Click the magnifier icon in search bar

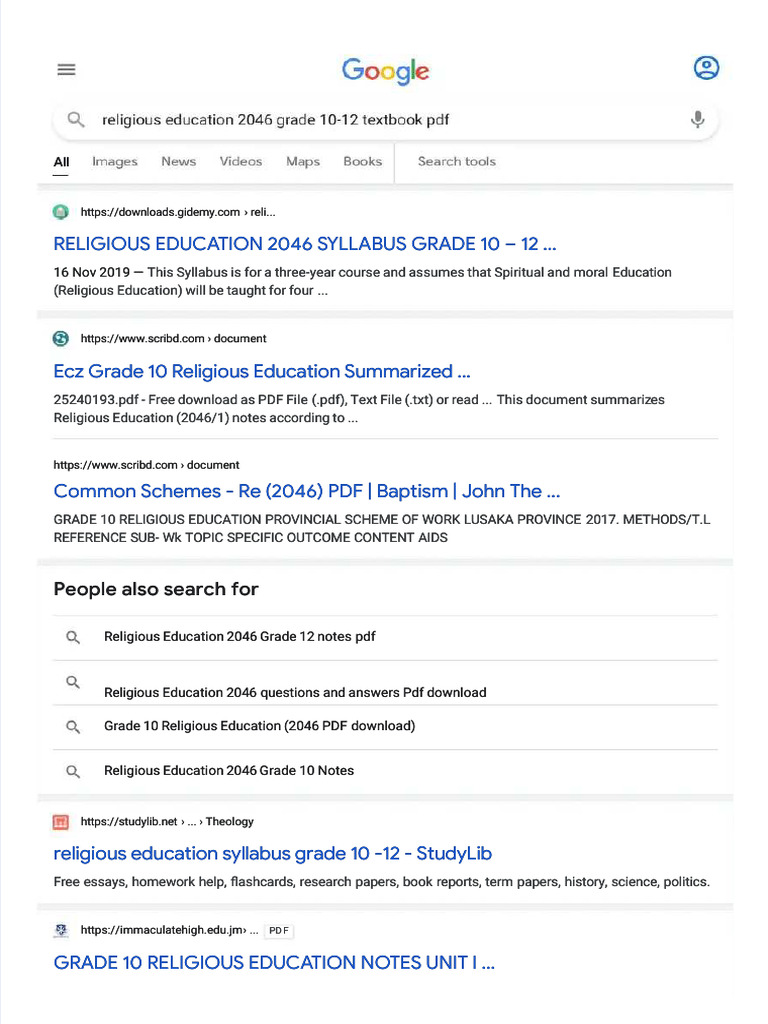click(x=76, y=120)
